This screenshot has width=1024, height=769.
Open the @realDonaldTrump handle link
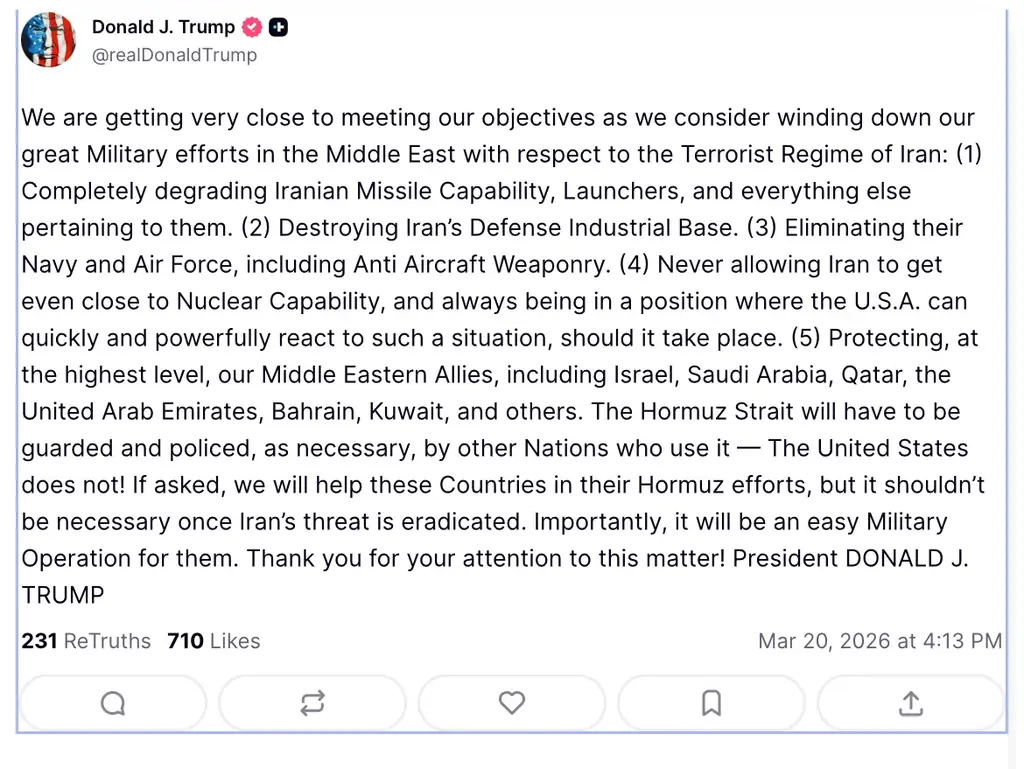(174, 55)
